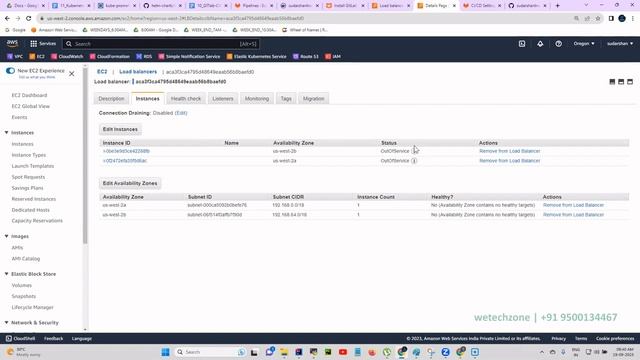Switch to the Listeners tab

223,99
